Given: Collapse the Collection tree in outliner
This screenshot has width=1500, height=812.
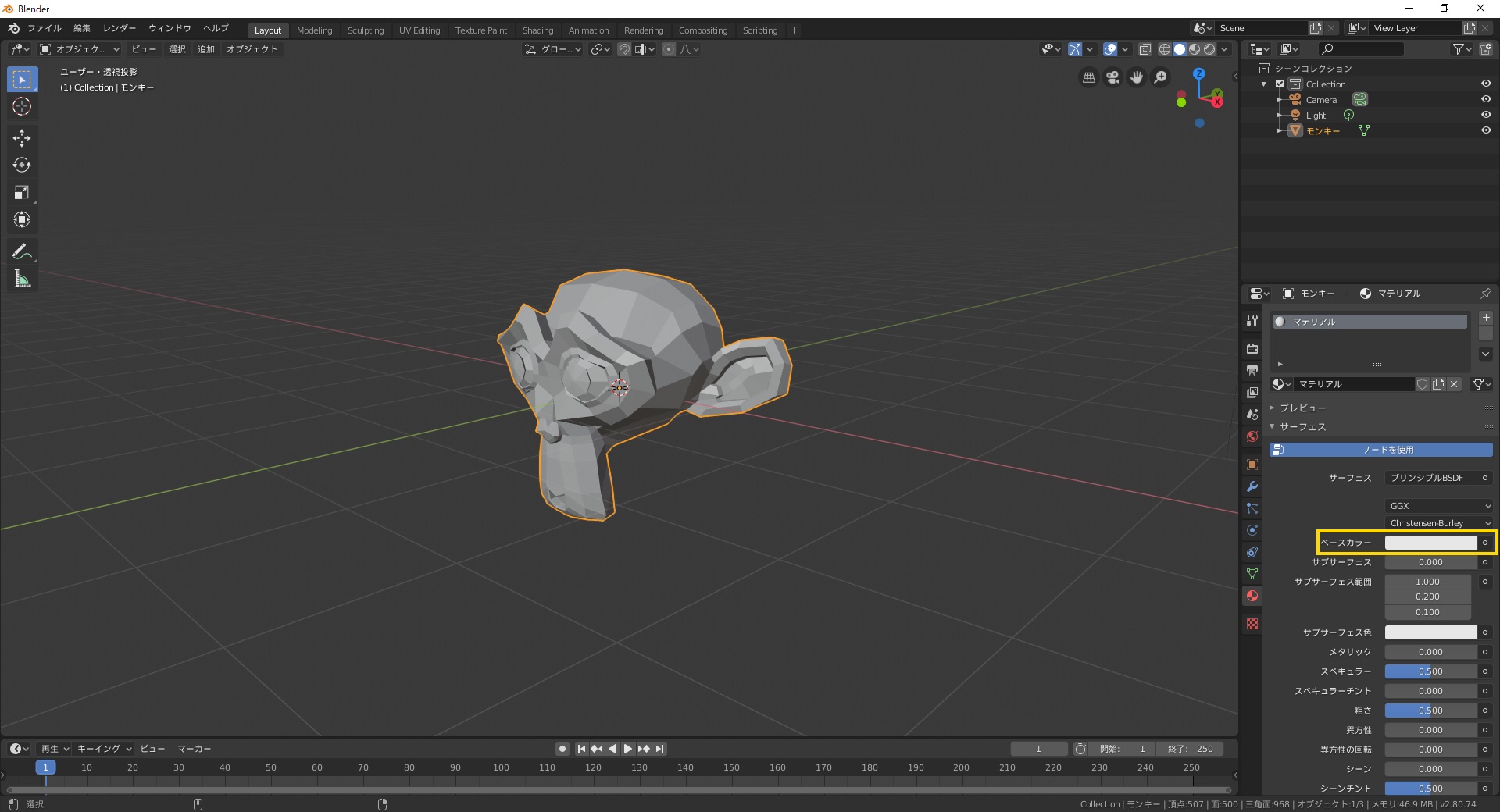Looking at the screenshot, I should (x=1264, y=84).
